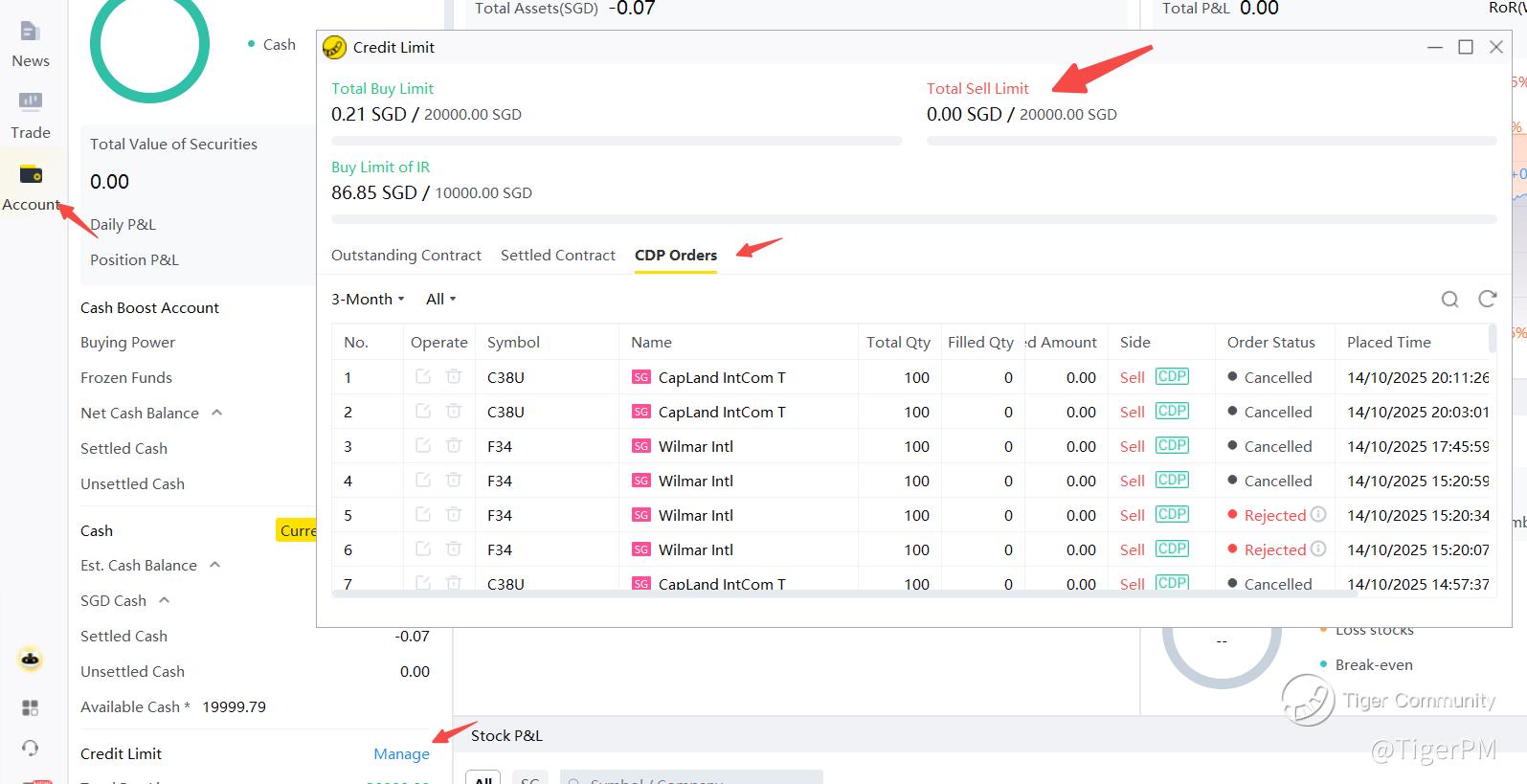Click the Account wallet icon in sidebar
The width and height of the screenshot is (1527, 784).
pyautogui.click(x=31, y=175)
